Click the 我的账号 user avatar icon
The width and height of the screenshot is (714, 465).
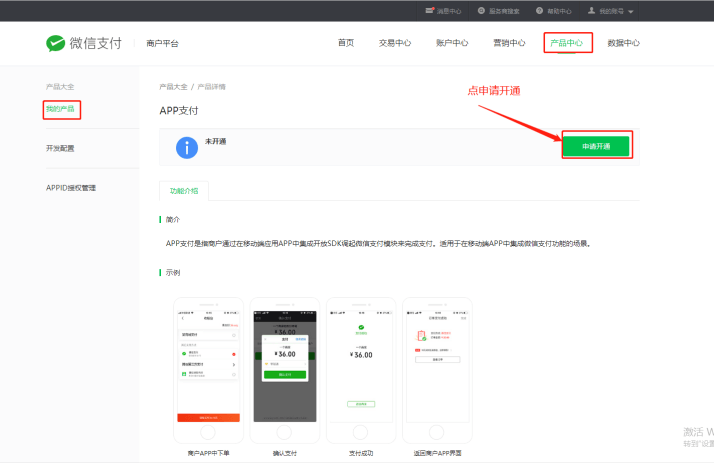pyautogui.click(x=592, y=10)
